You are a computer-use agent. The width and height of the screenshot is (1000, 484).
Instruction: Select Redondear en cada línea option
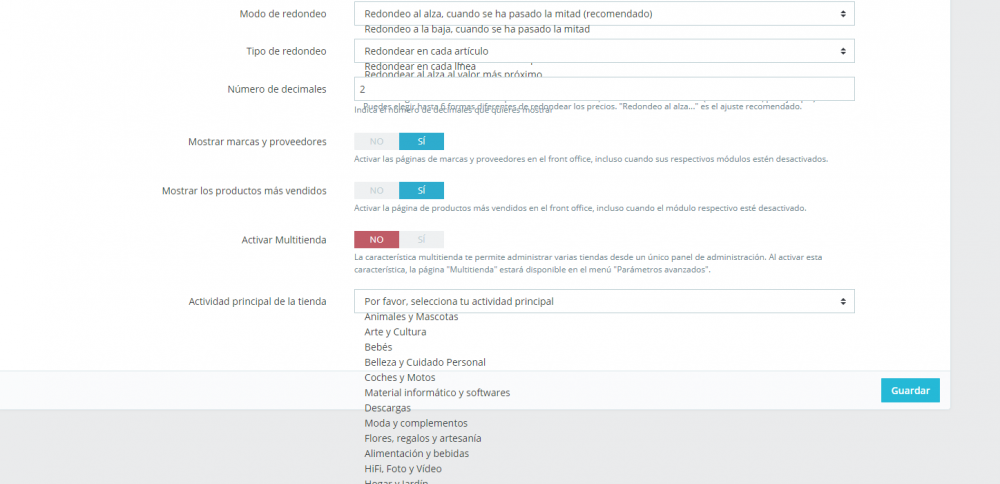pos(420,66)
